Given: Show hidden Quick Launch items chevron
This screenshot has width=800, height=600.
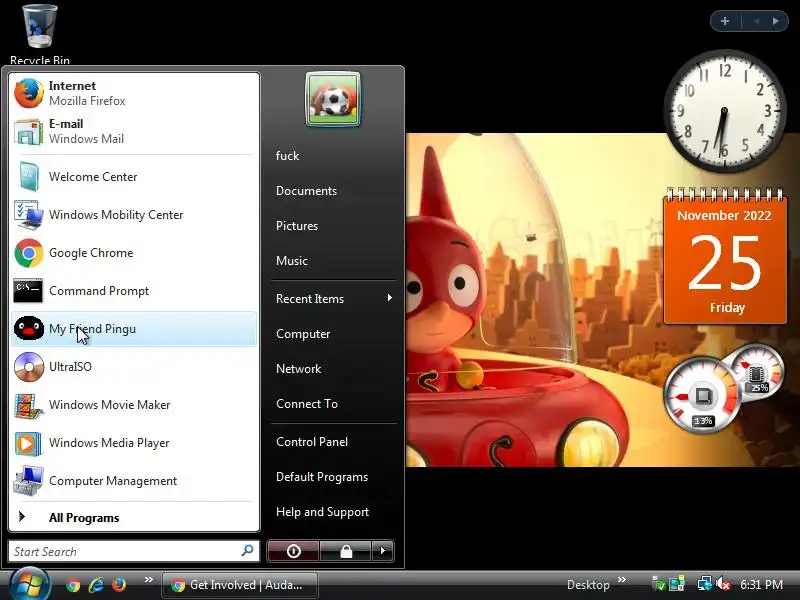Looking at the screenshot, I should (148, 580).
